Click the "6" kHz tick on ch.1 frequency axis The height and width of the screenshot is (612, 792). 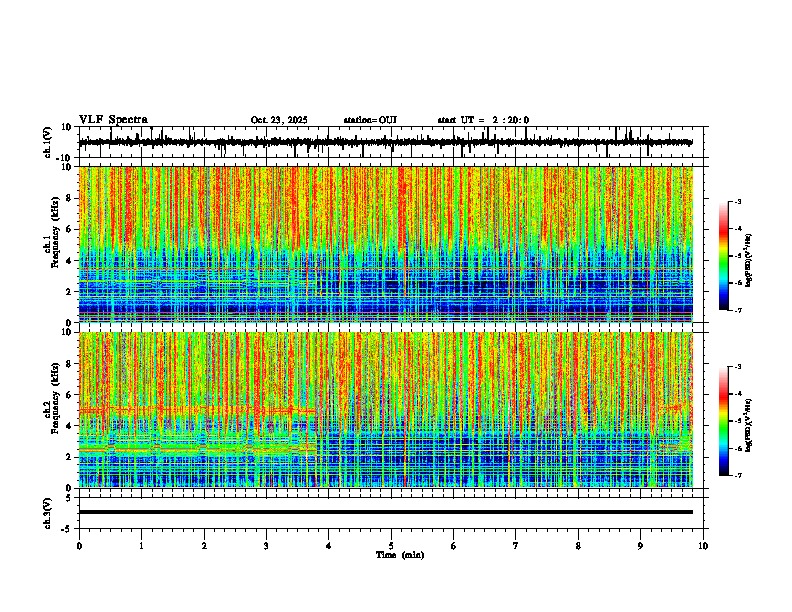click(x=70, y=229)
